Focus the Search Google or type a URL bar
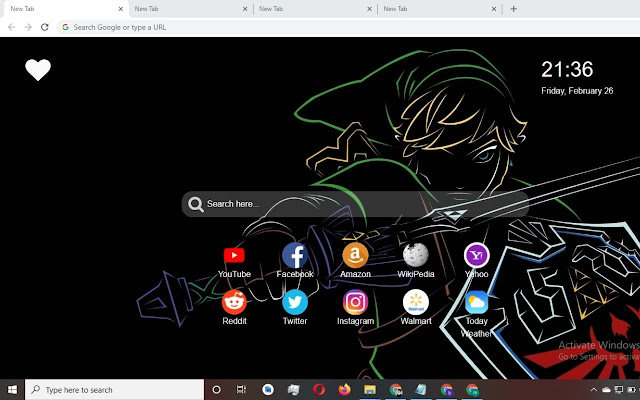The width and height of the screenshot is (640, 400). 348,27
